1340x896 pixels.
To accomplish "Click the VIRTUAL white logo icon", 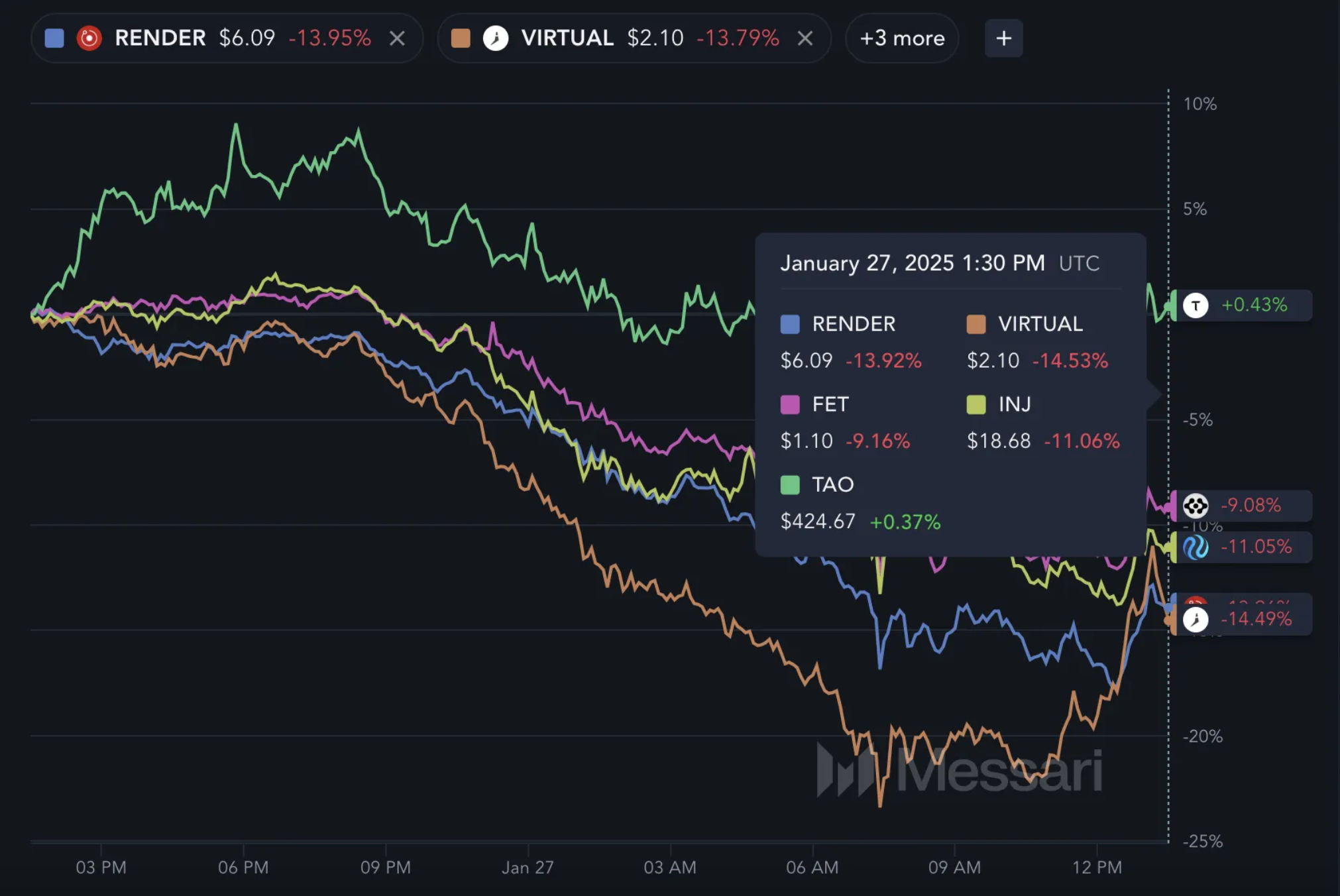I will click(x=496, y=38).
